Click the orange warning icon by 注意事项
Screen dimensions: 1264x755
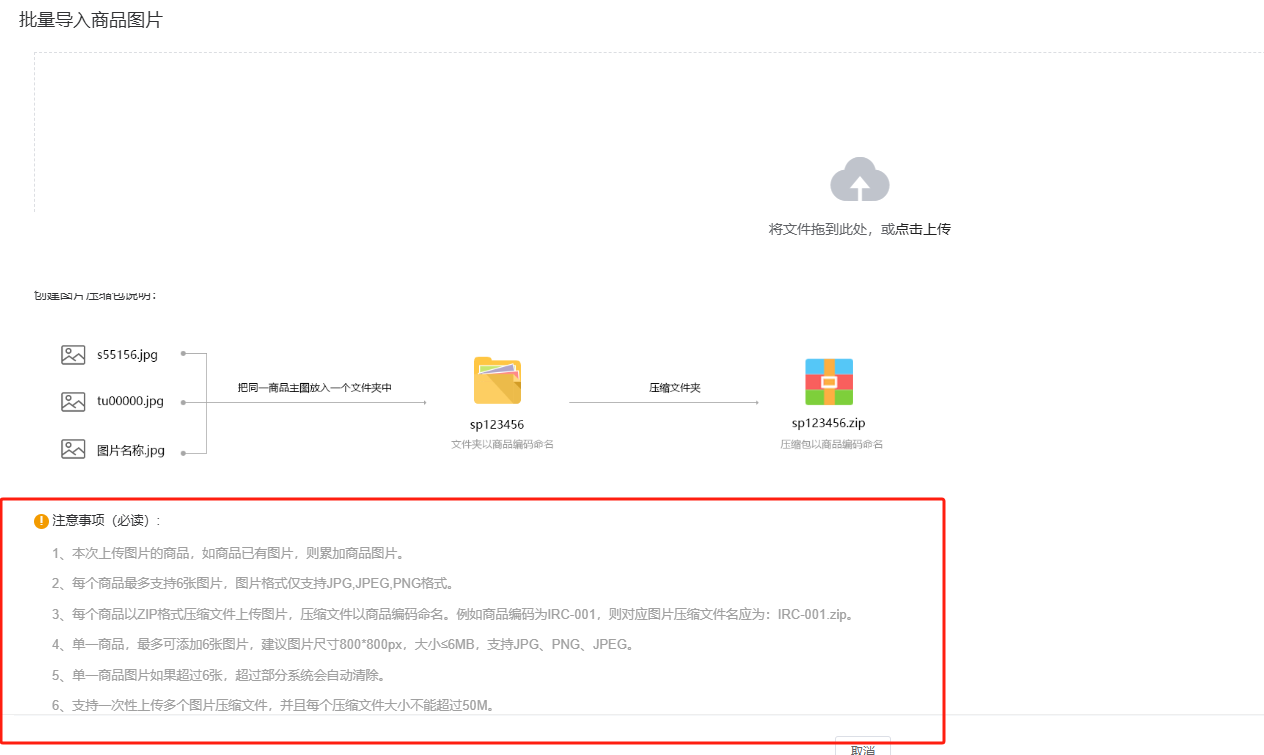point(41,521)
